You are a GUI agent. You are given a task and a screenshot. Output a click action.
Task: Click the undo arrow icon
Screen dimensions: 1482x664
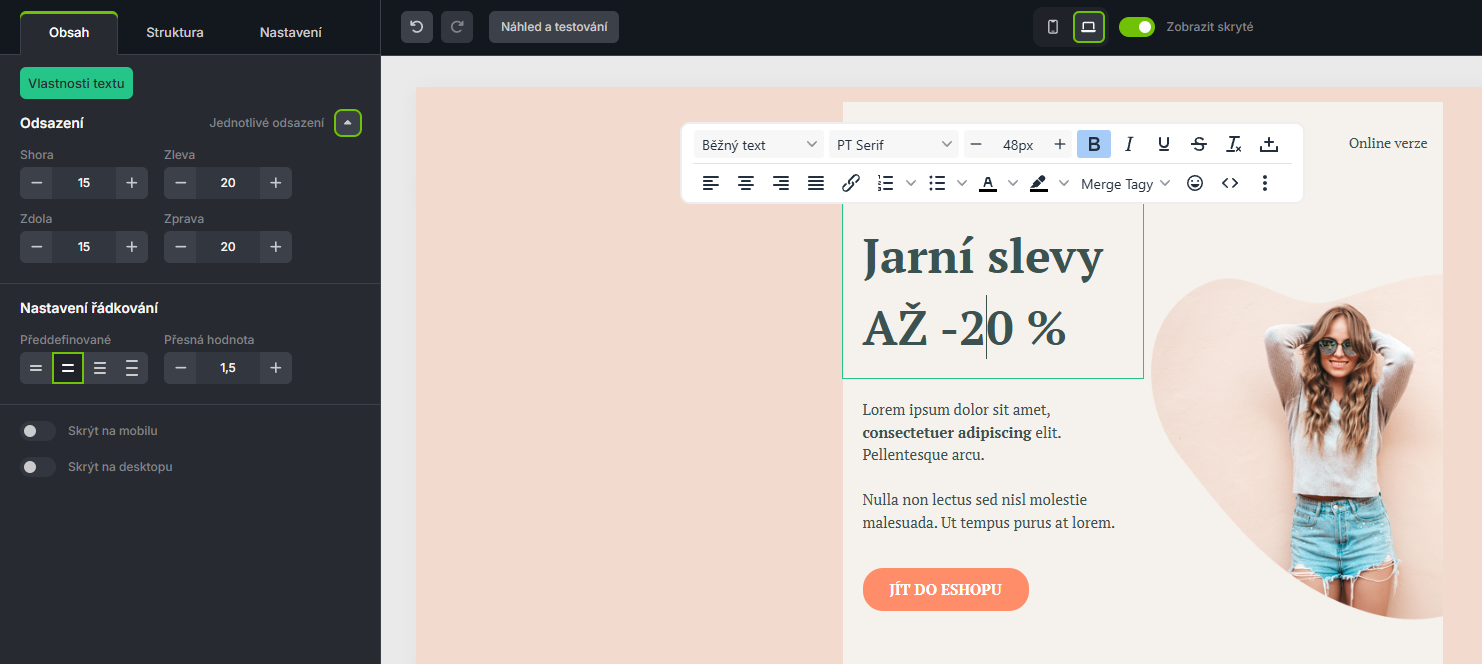417,27
